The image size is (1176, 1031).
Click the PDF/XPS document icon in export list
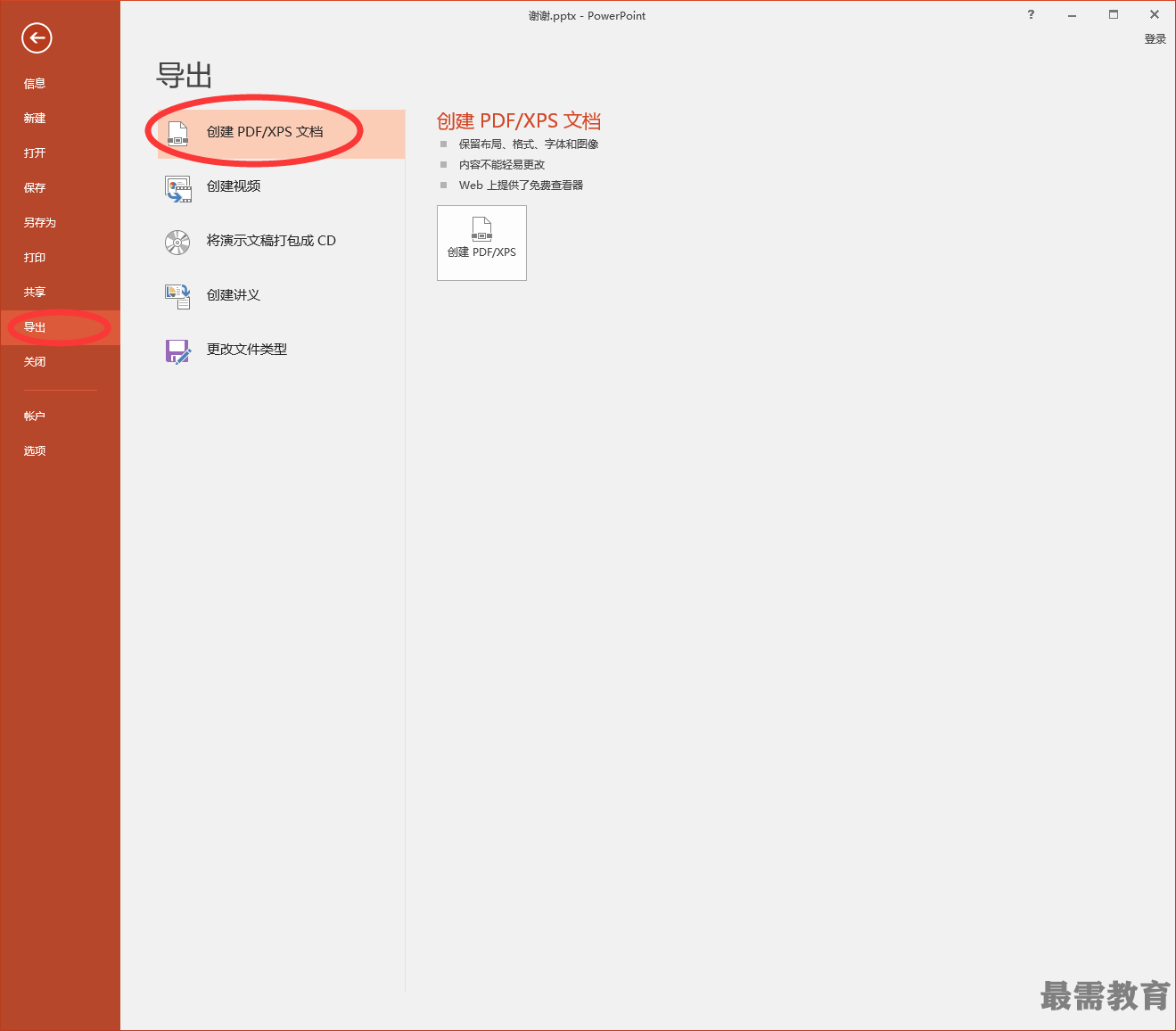tap(178, 133)
